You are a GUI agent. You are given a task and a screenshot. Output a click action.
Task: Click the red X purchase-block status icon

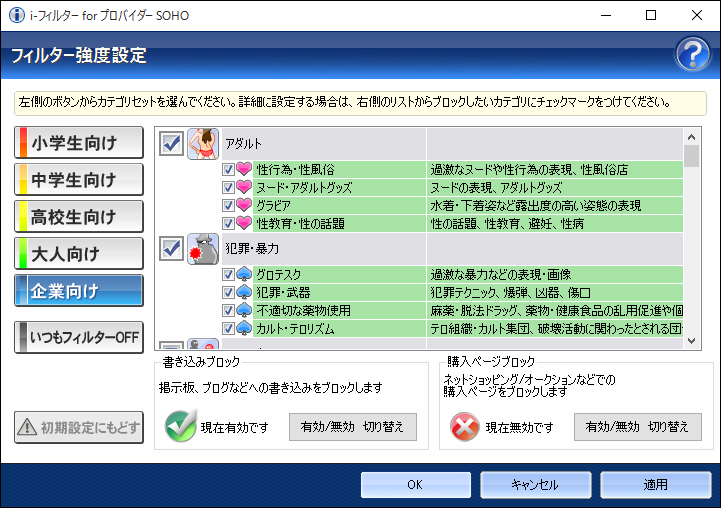pyautogui.click(x=465, y=427)
